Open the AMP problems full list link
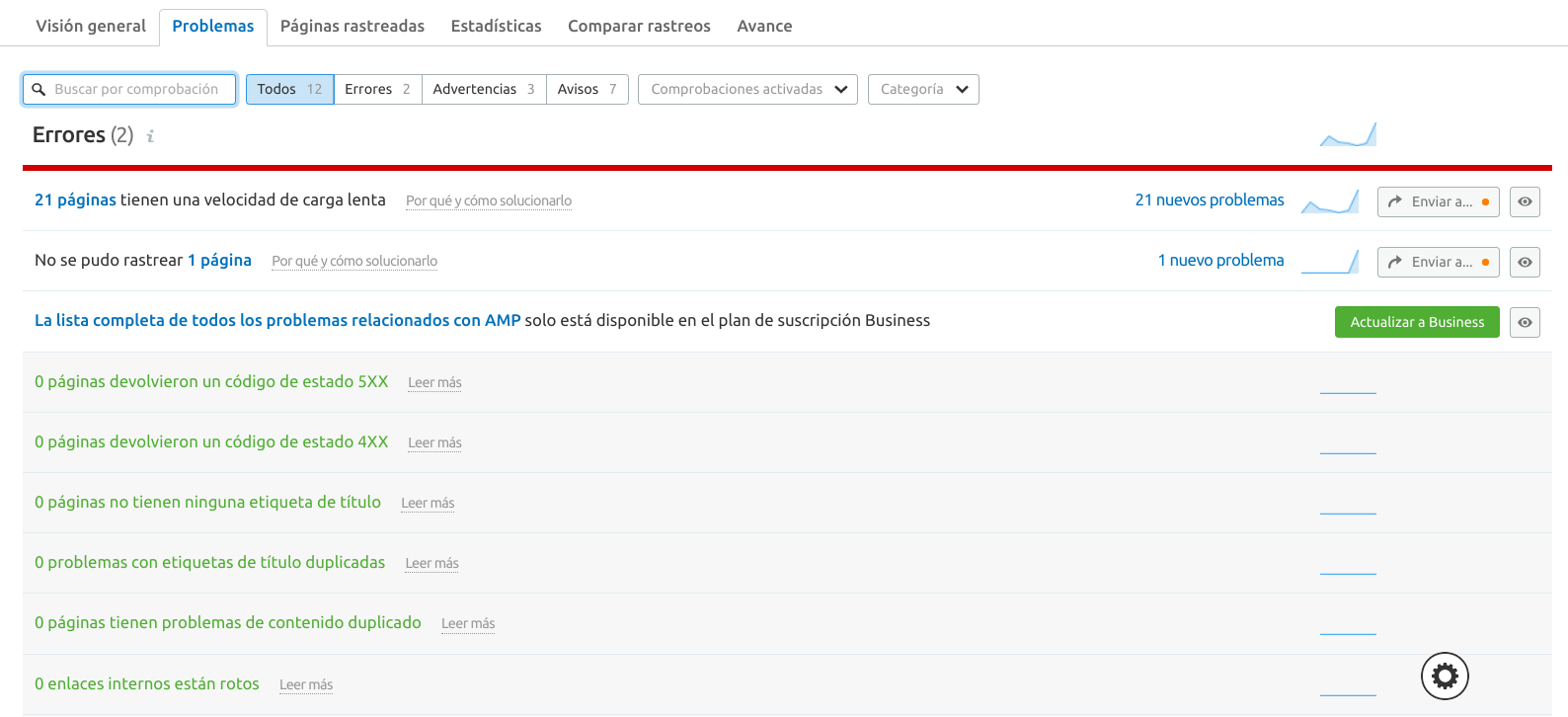This screenshot has height=717, width=1568. coord(277,320)
